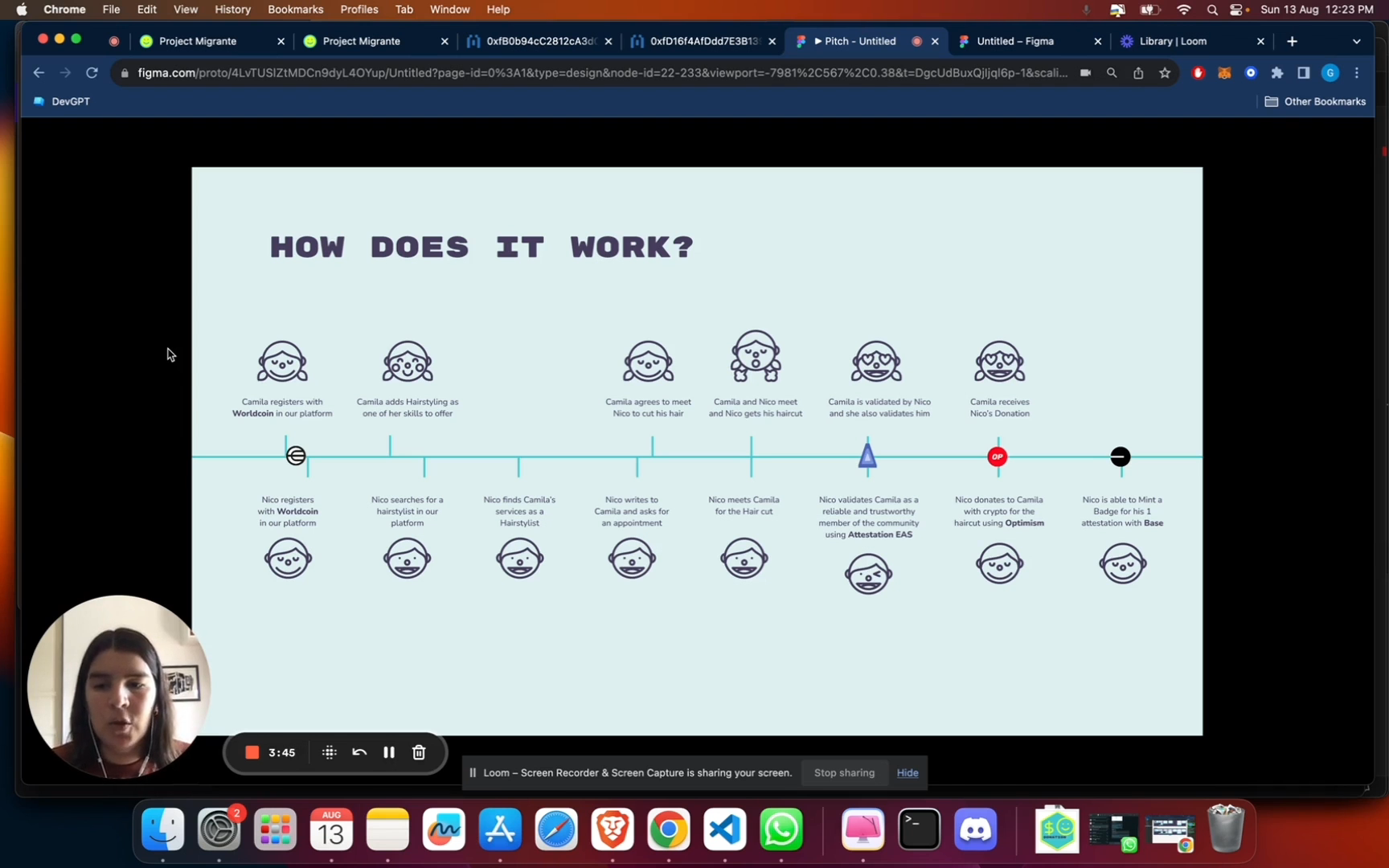This screenshot has height=868, width=1389.
Task: Open Wi-Fi status in menu bar
Action: 1183,10
